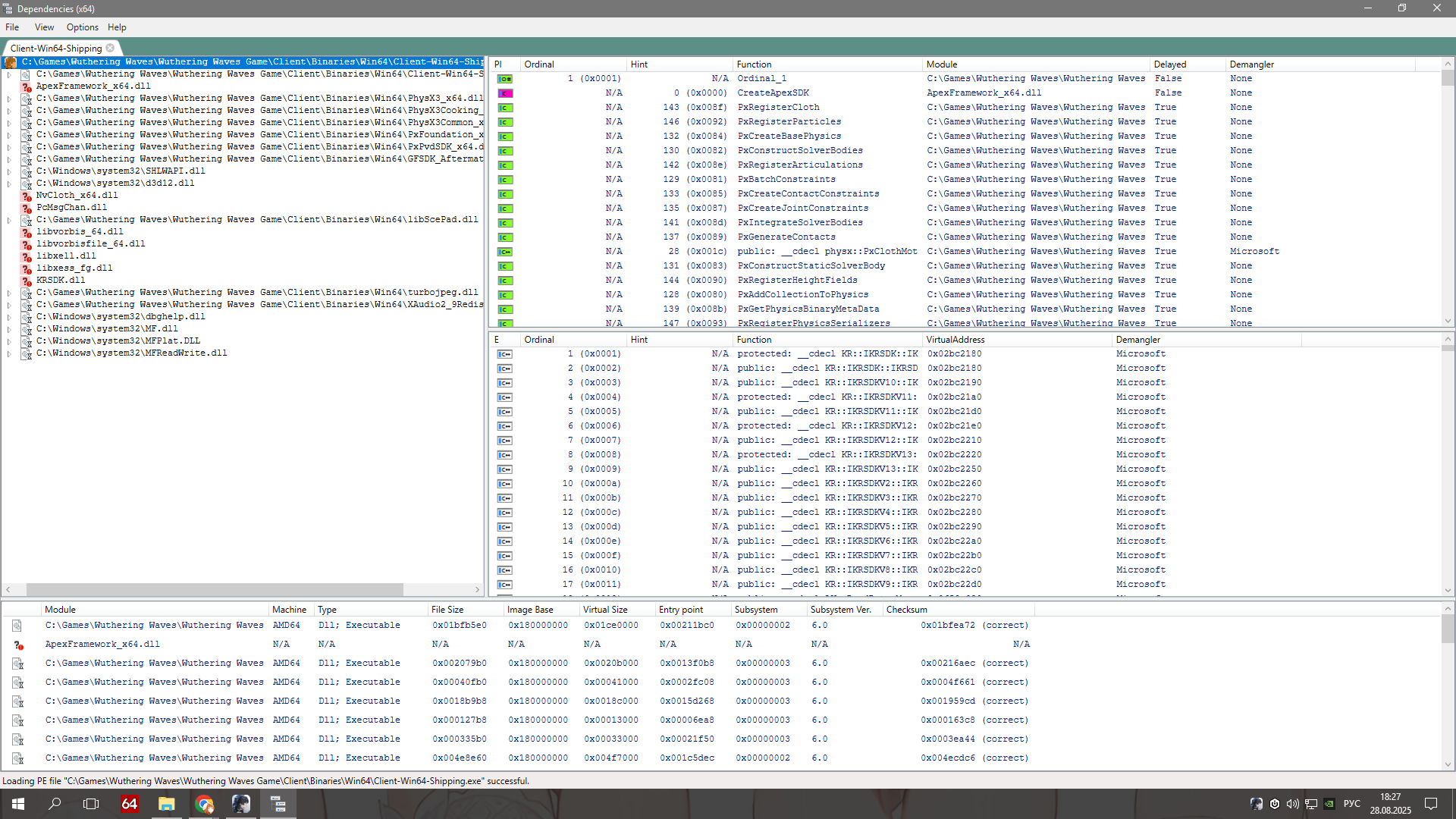Click the root executable icon of the dependency tree
The width and height of the screenshot is (1456, 819).
[11, 62]
